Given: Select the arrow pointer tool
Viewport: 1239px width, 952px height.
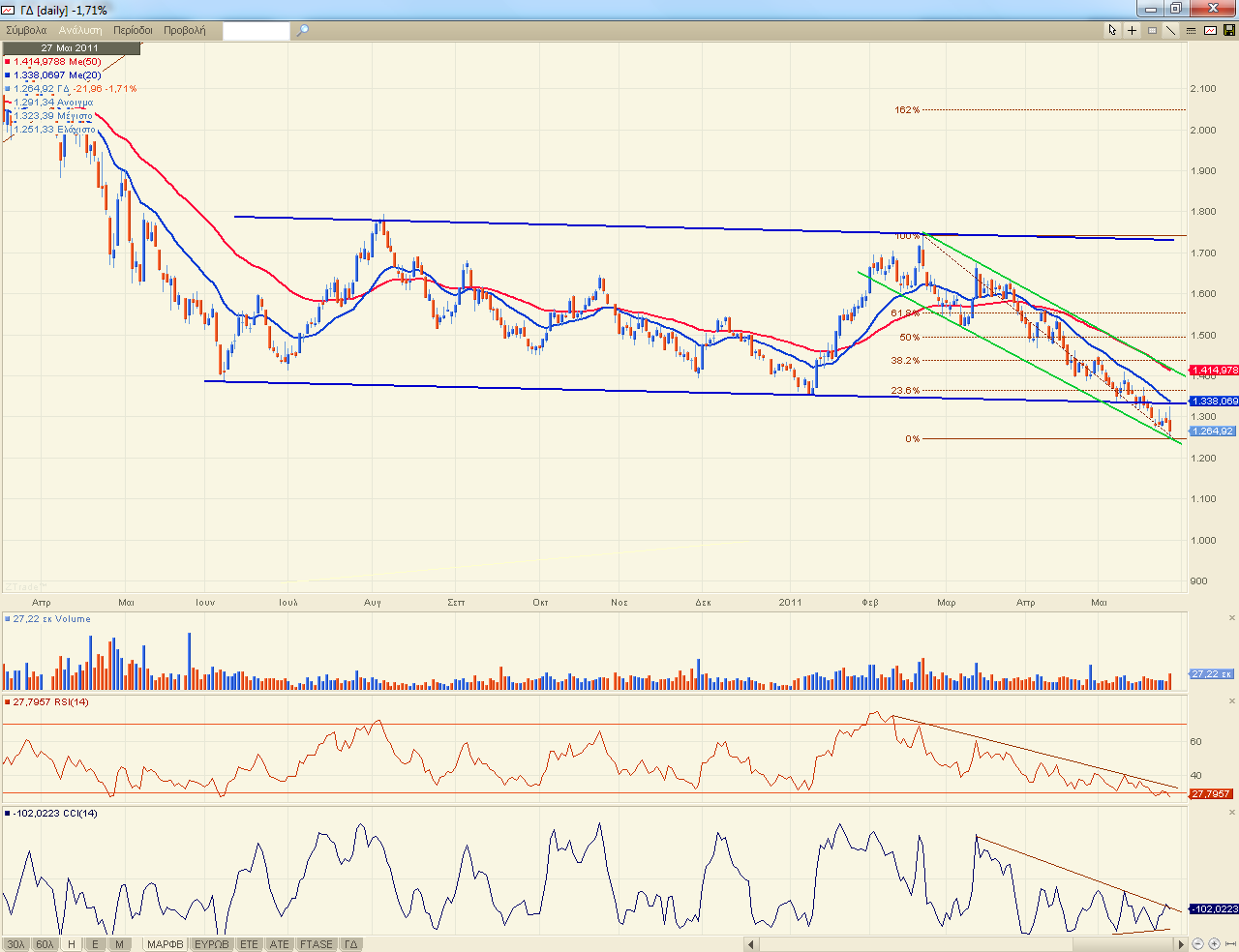Looking at the screenshot, I should [x=1113, y=30].
